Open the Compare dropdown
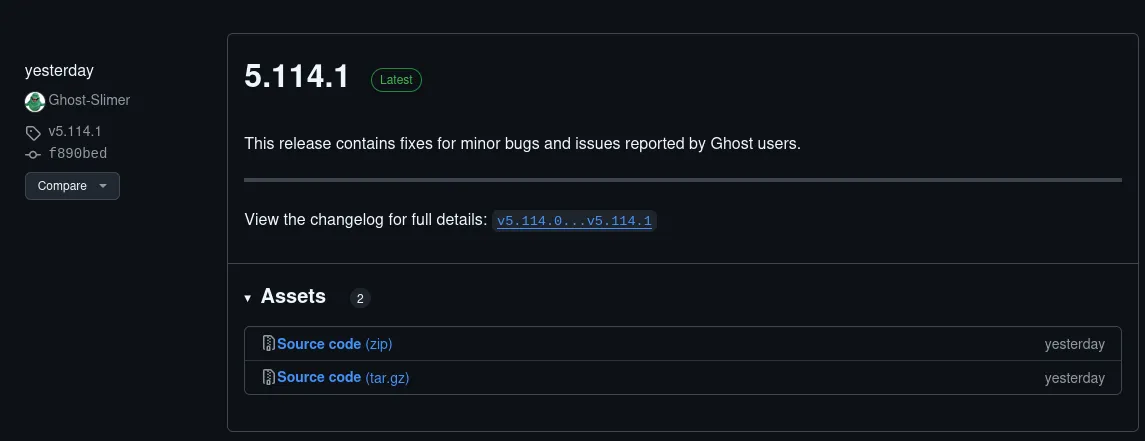Image resolution: width=1145 pixels, height=441 pixels. click(x=72, y=186)
